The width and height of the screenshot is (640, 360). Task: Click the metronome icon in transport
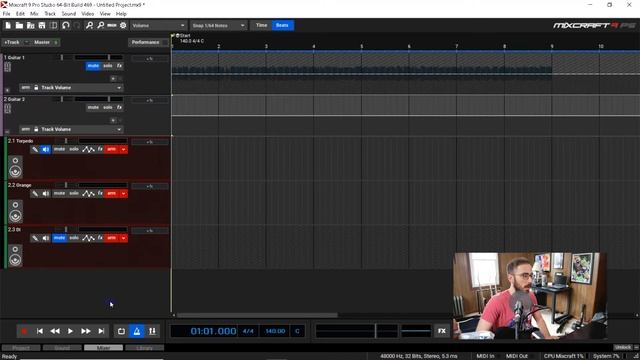tap(137, 331)
